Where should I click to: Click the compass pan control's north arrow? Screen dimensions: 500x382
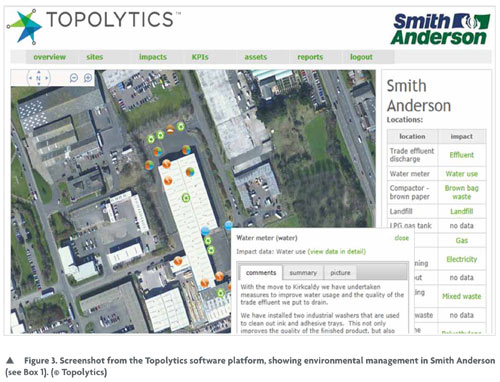39,72
